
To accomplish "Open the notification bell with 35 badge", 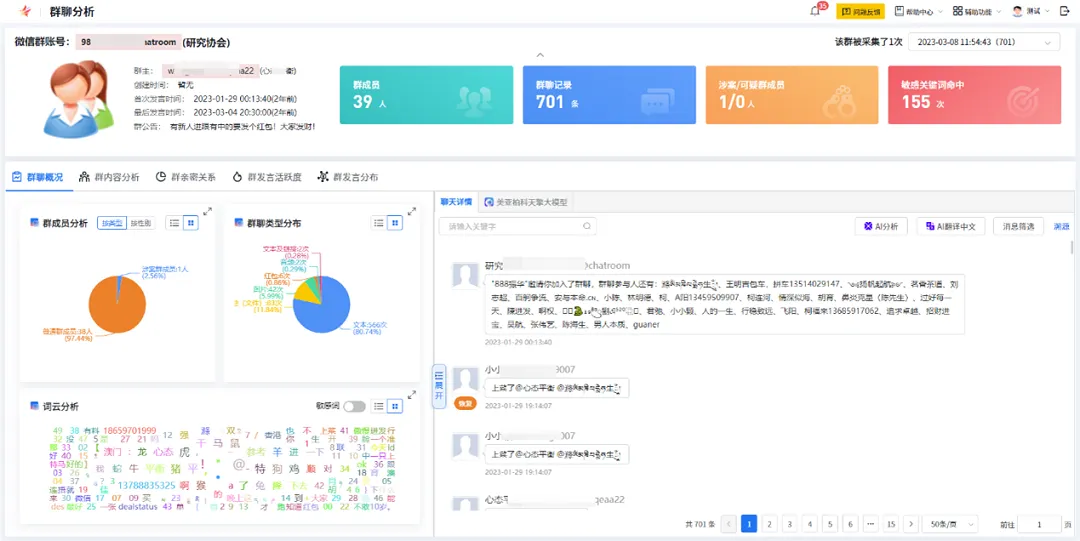I will pyautogui.click(x=817, y=10).
